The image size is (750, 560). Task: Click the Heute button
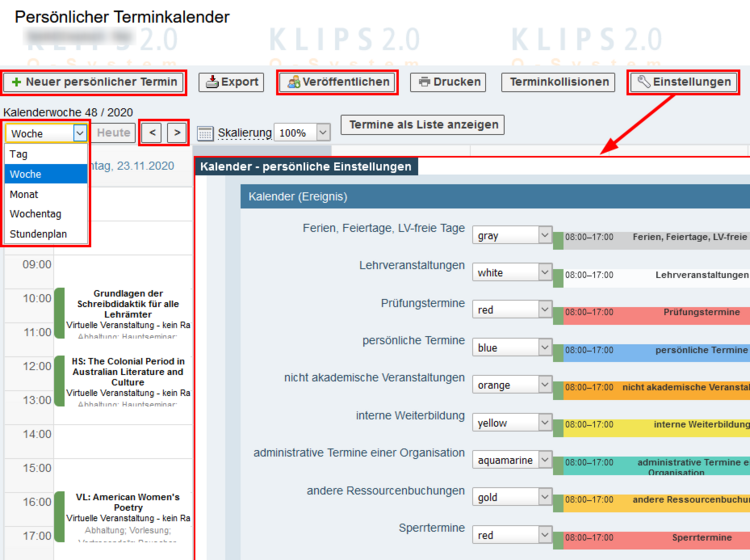pos(113,132)
